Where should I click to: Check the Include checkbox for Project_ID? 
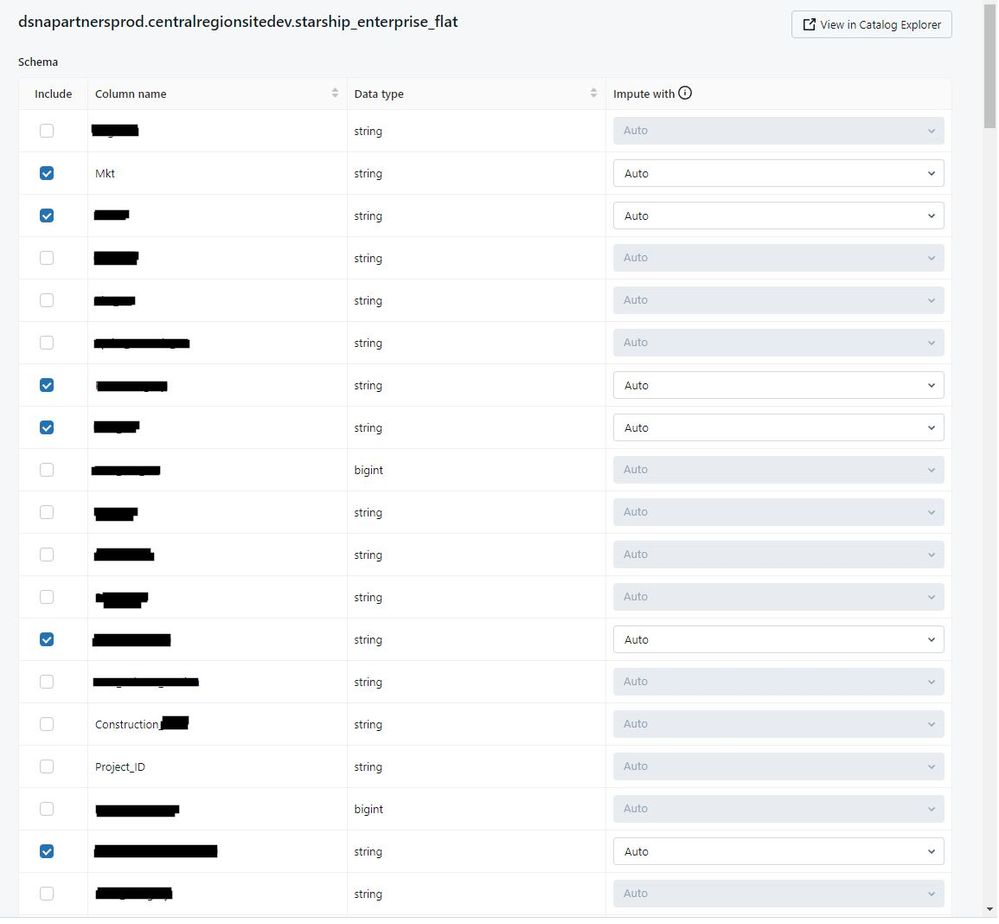pos(47,767)
